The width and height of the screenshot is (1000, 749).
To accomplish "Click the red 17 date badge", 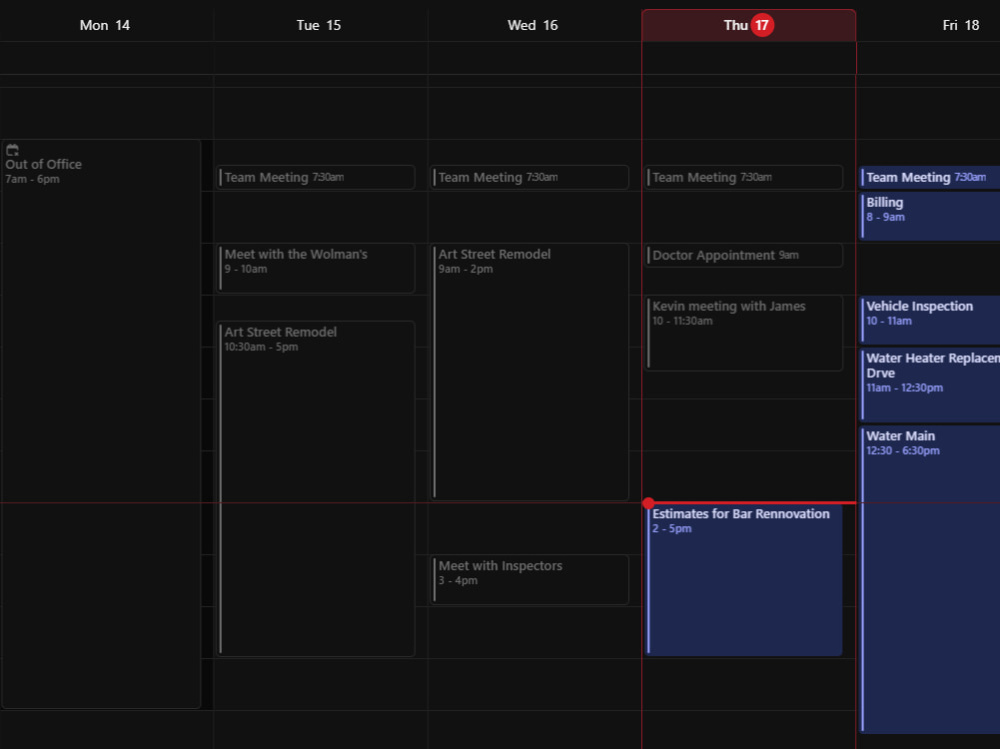I will tap(762, 26).
